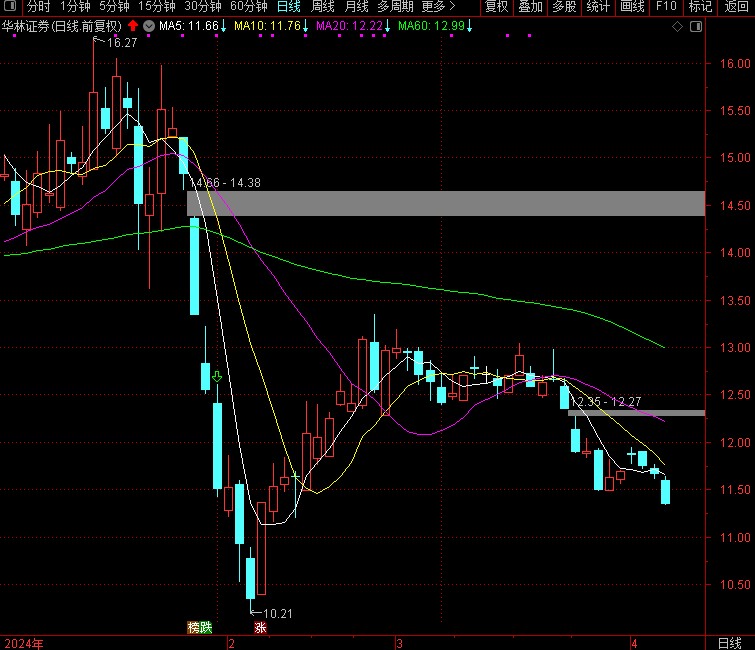Screen dimensions: 755x650
Task: Click the 涨 marker at chart bottom
Action: click(260, 627)
